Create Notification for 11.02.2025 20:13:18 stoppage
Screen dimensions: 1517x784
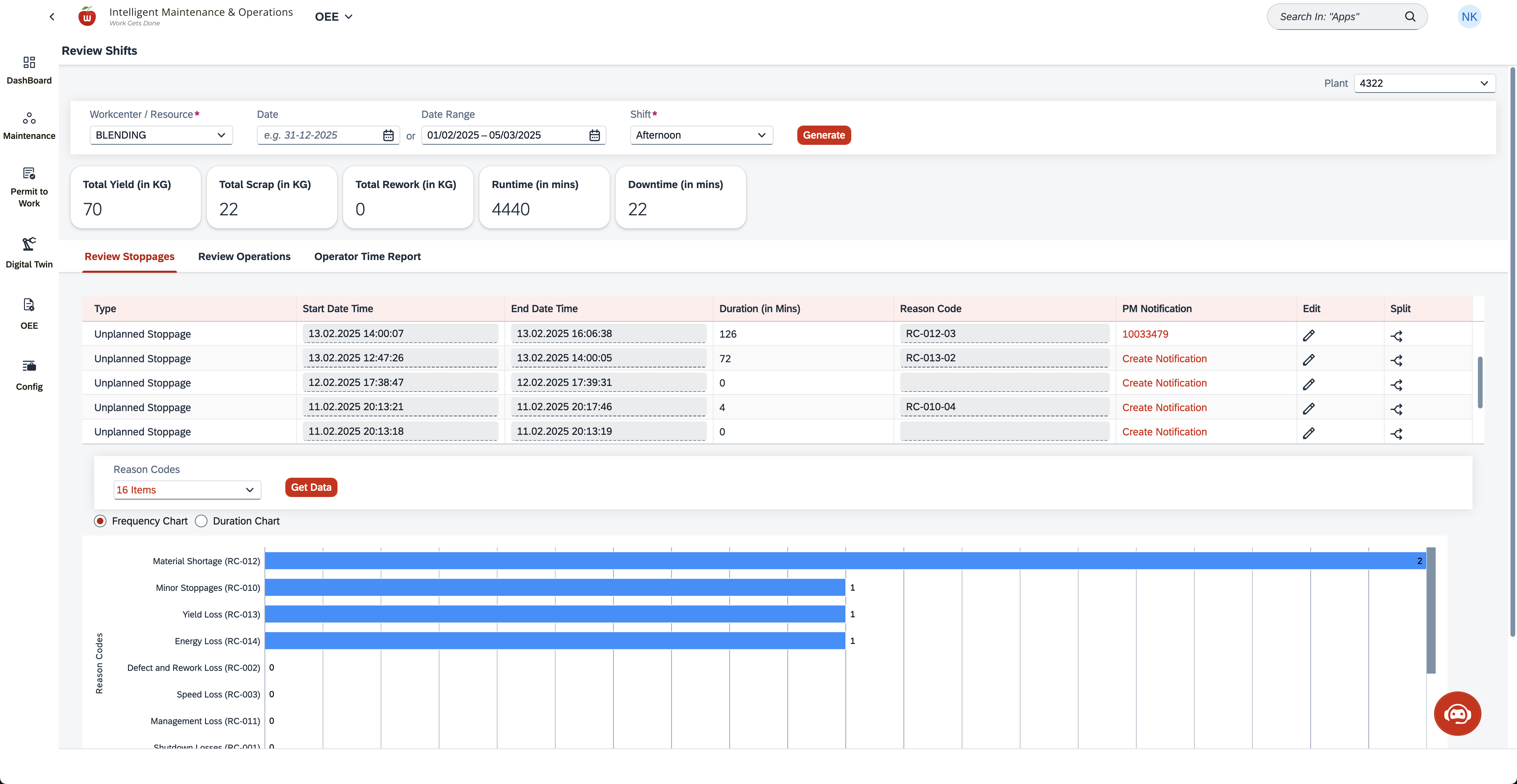click(1164, 432)
